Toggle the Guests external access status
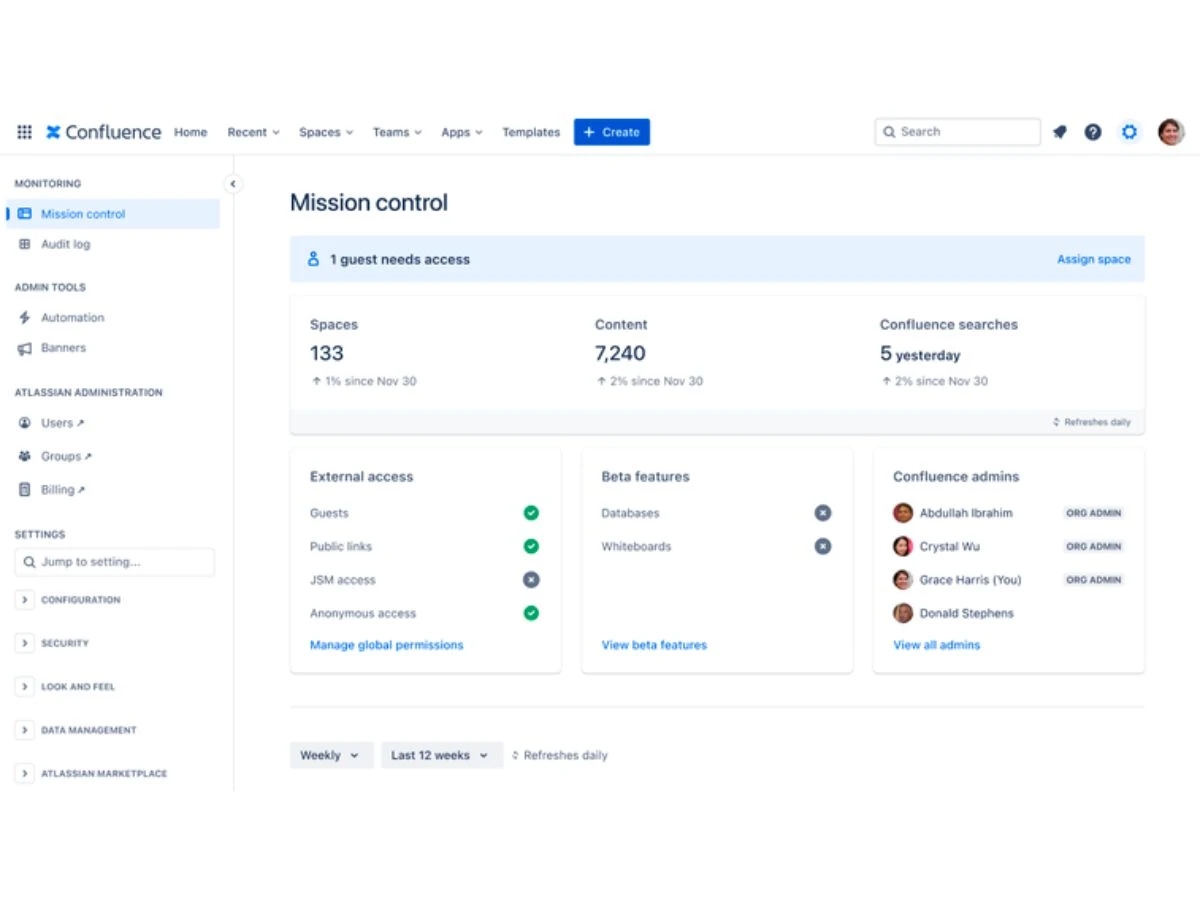The height and width of the screenshot is (900, 1200). [531, 513]
